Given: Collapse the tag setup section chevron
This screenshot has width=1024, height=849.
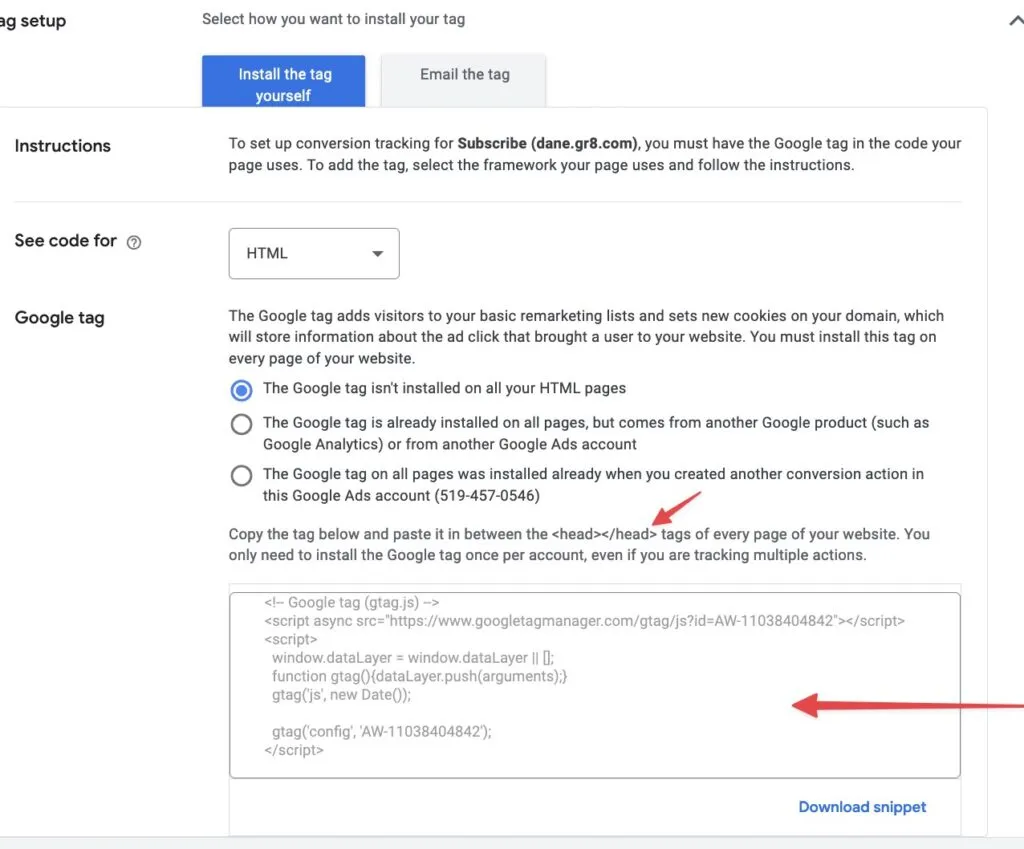Looking at the screenshot, I should (x=1016, y=21).
